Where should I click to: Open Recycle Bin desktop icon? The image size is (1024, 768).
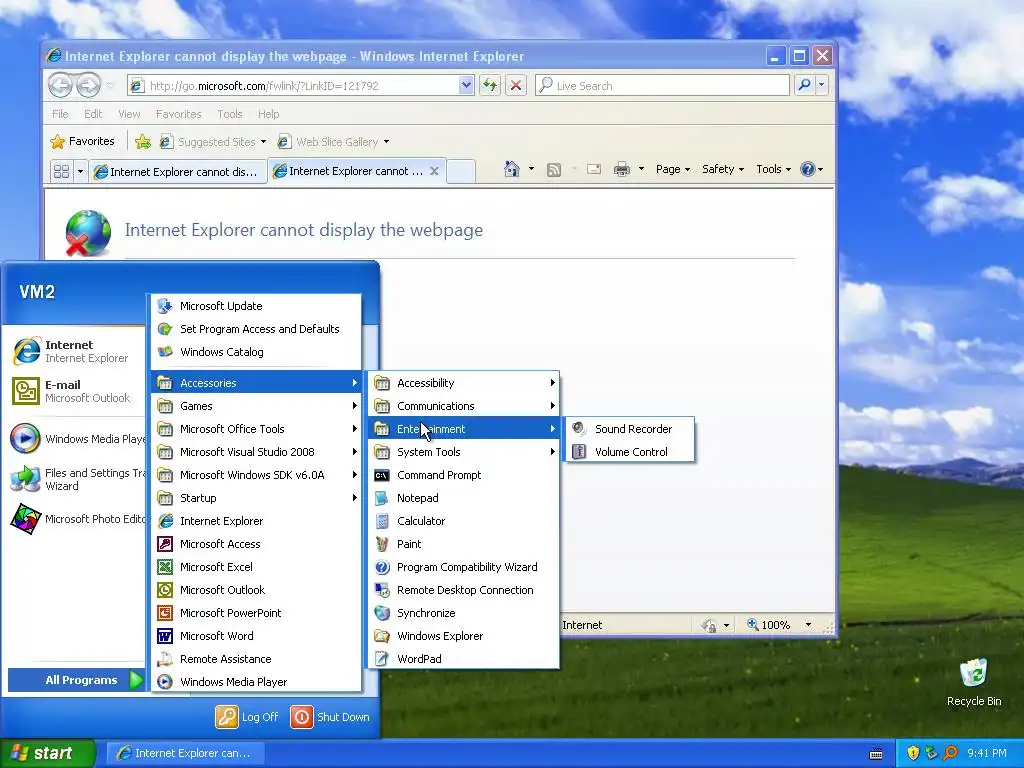pos(974,682)
